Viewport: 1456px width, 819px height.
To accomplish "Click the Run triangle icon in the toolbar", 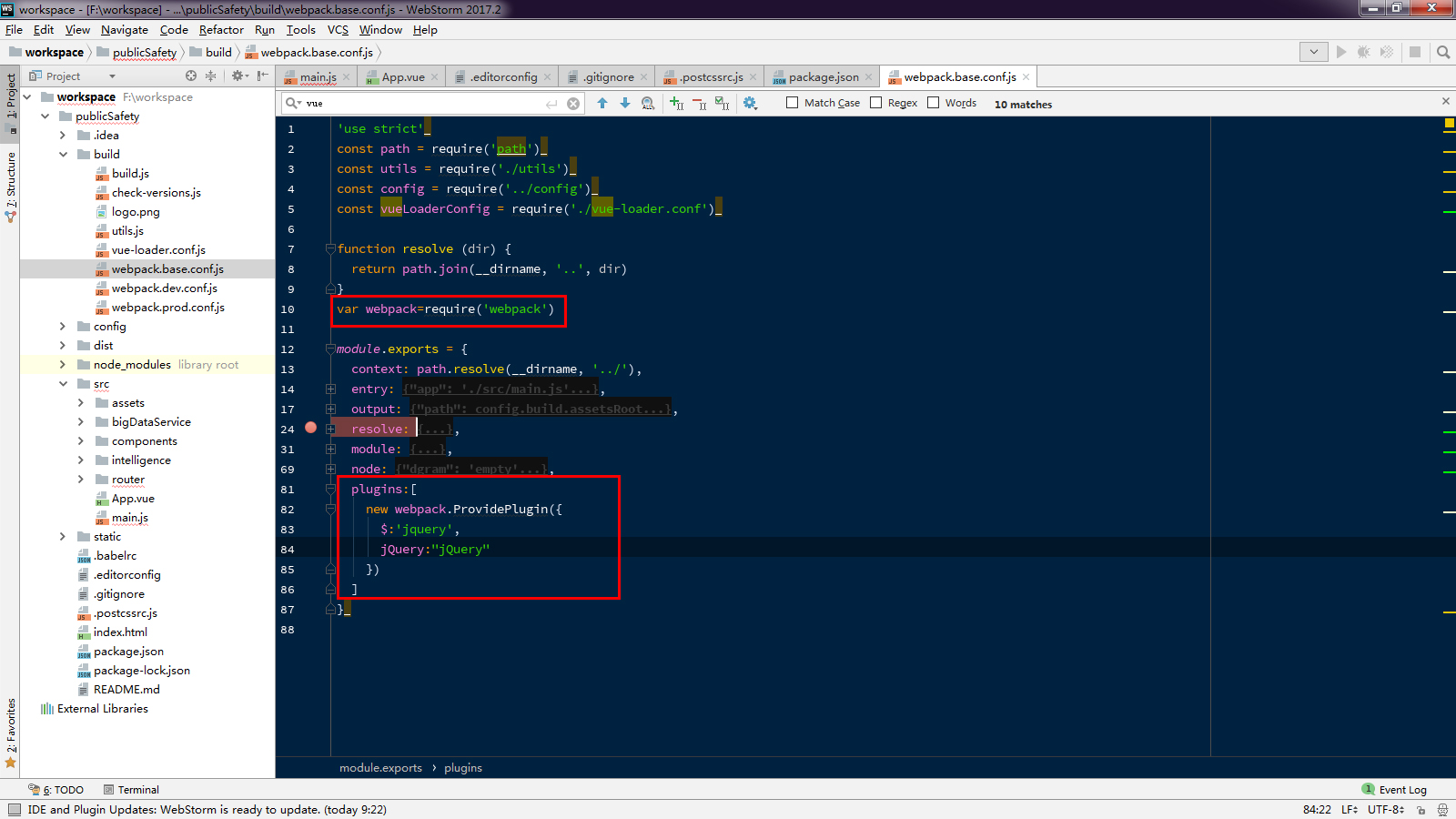I will click(1340, 52).
